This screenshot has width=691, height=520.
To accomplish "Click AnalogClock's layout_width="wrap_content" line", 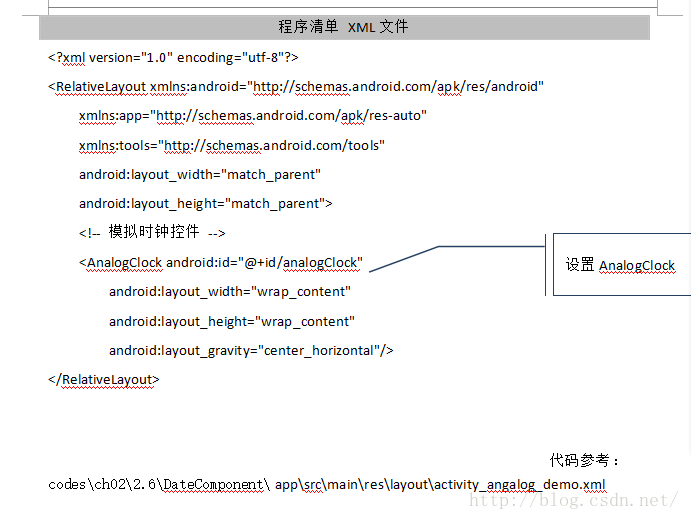I will [x=230, y=292].
